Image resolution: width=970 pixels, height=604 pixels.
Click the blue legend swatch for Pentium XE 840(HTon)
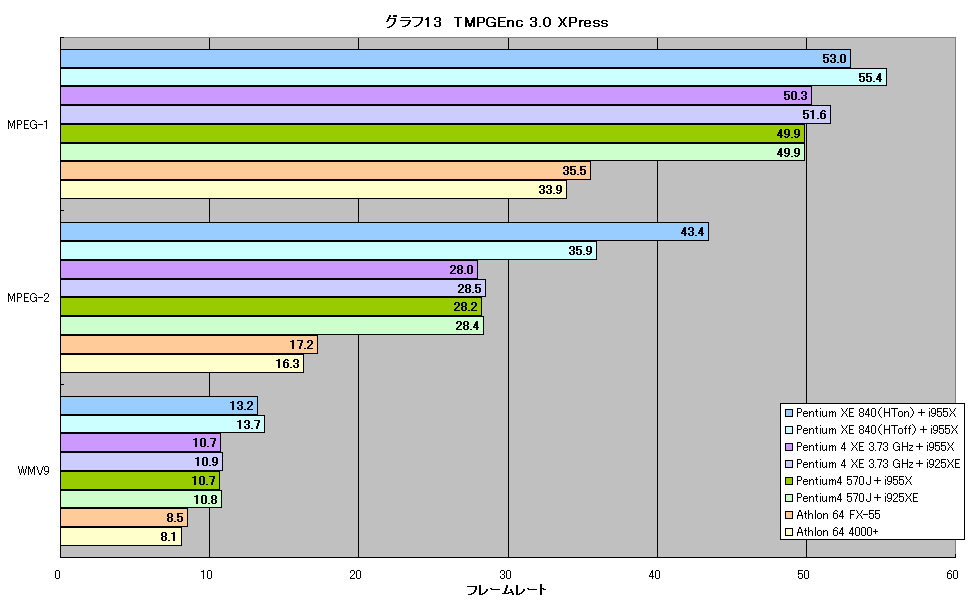click(x=789, y=413)
